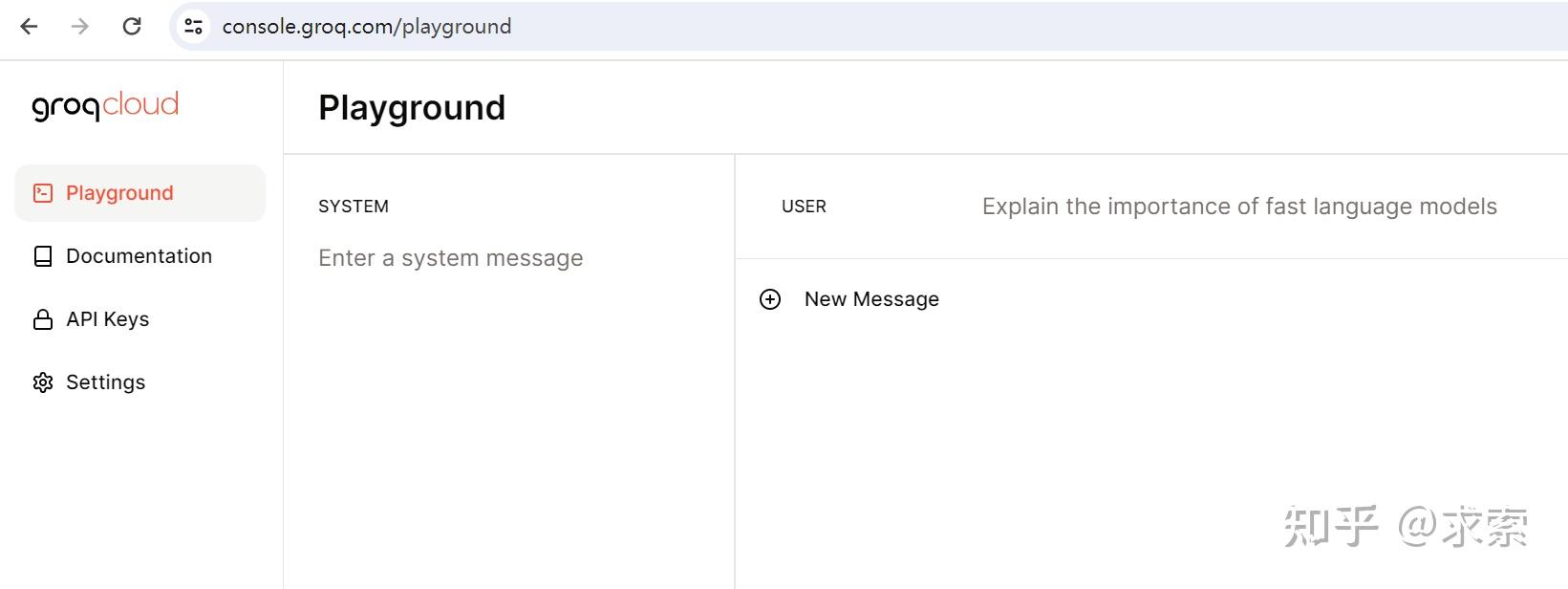Screen dimensions: 1568x589
Task: Select the Playground sidebar text label
Action: click(119, 193)
